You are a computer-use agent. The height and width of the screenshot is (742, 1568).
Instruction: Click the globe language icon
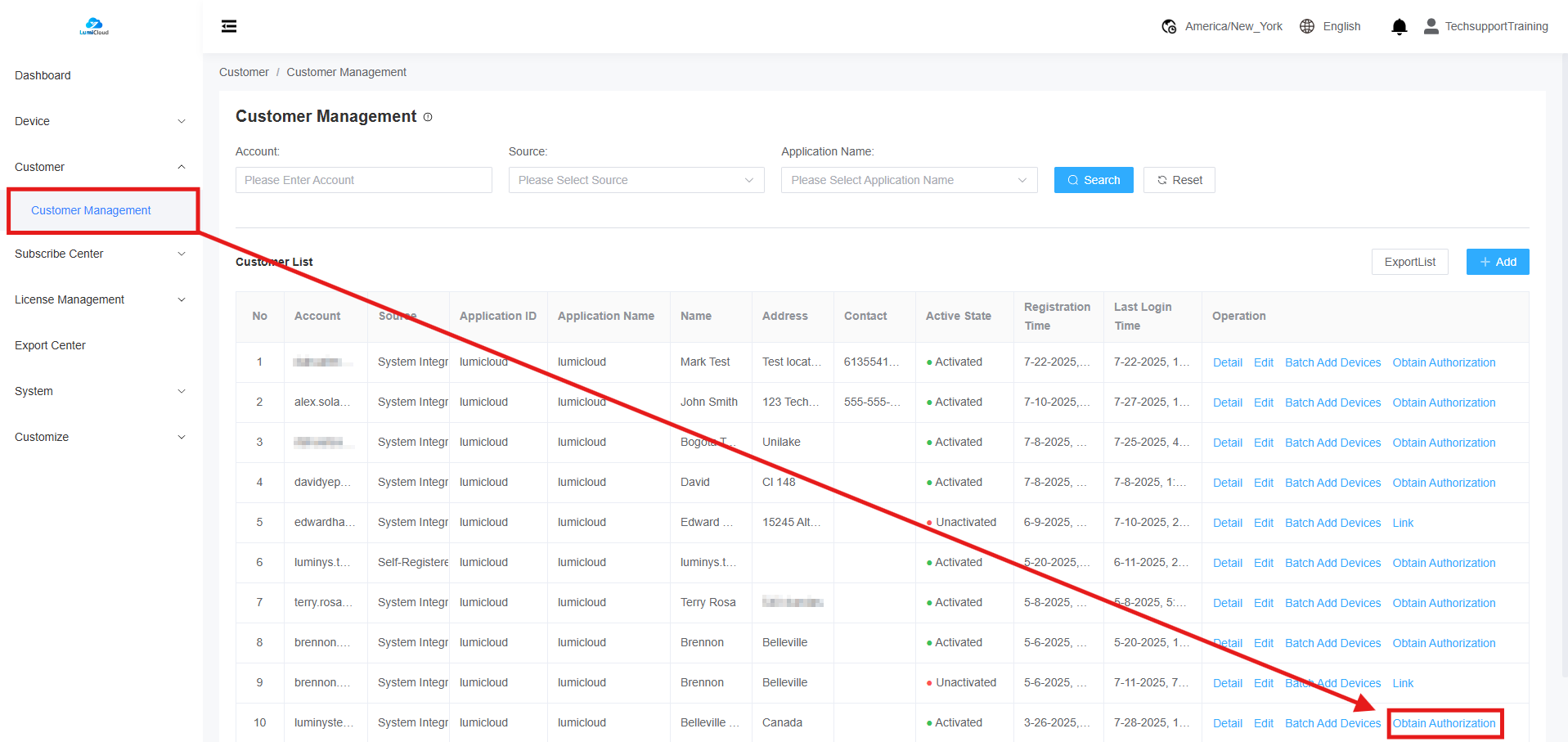[x=1307, y=26]
